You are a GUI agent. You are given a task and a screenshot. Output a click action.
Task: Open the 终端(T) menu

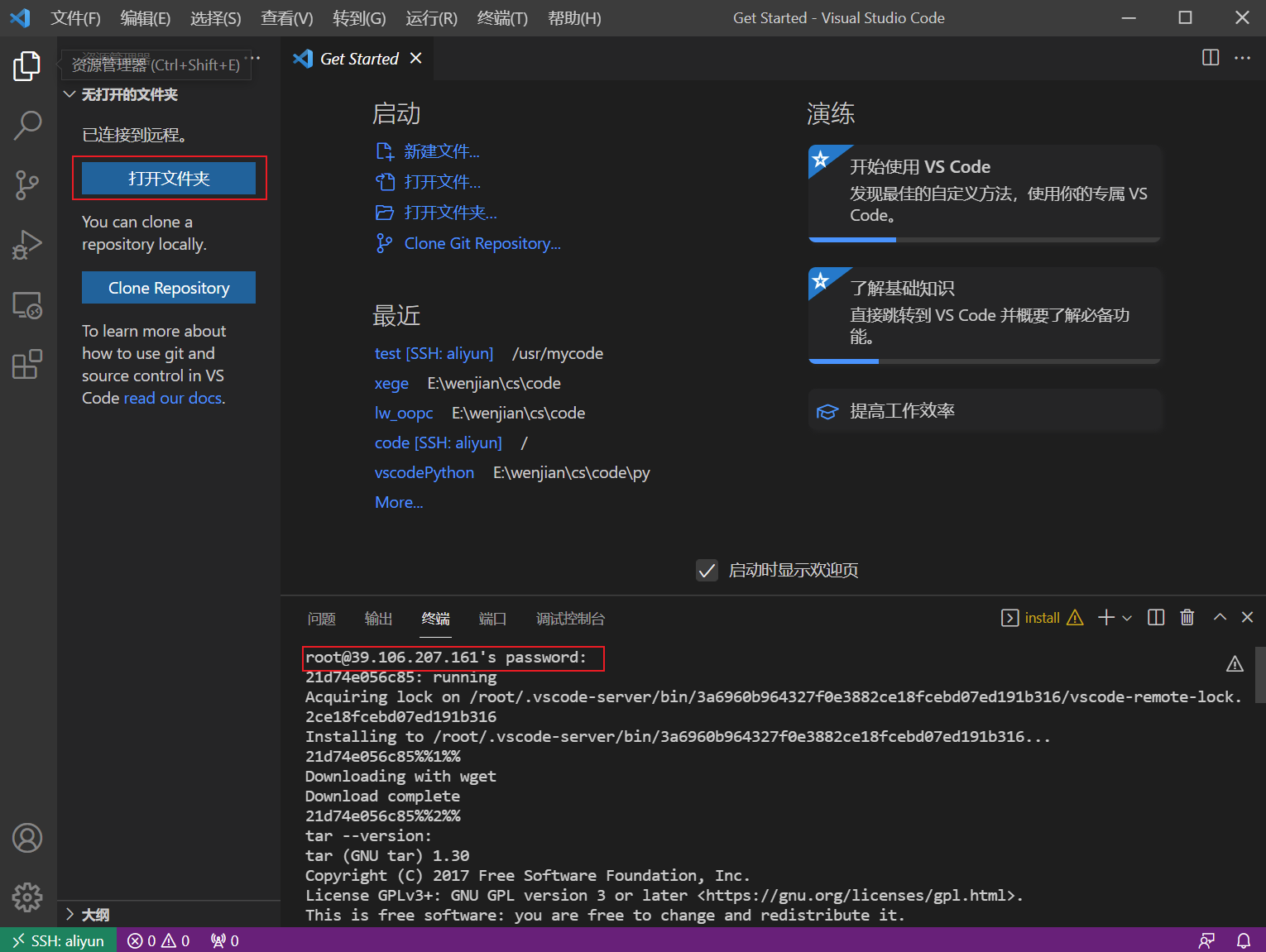click(502, 18)
